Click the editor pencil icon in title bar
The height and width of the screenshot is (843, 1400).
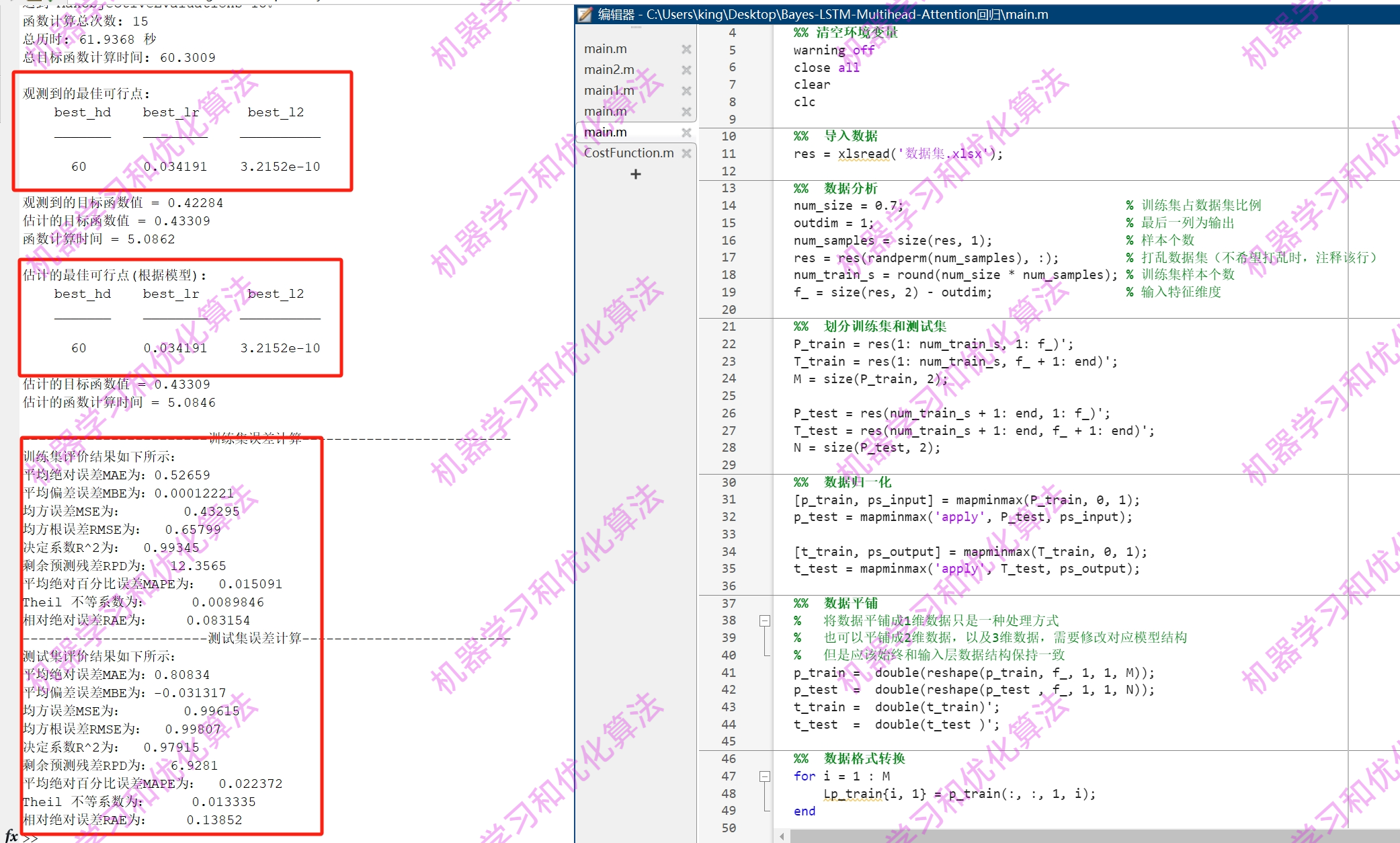pyautogui.click(x=585, y=14)
